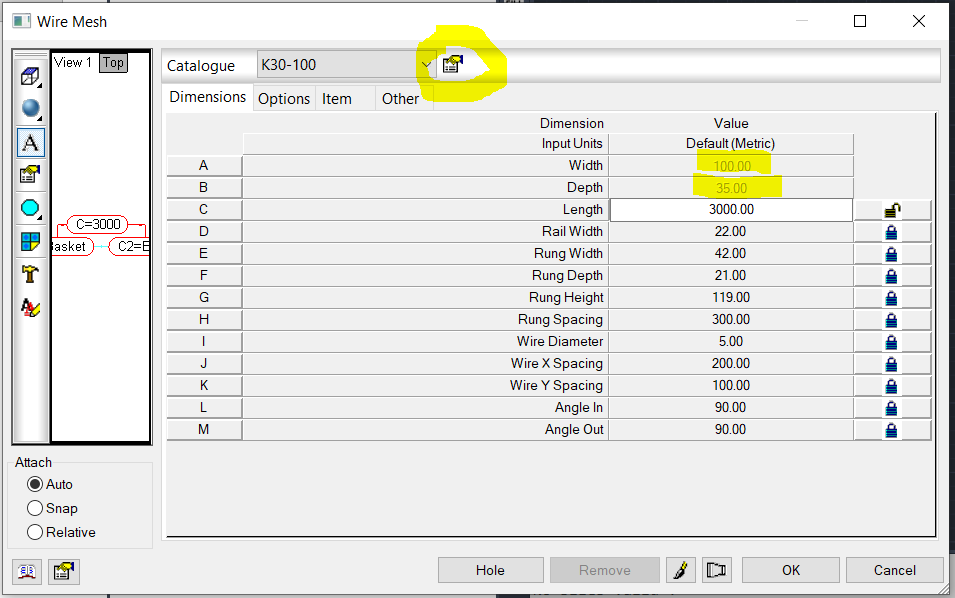Enable Snap attachment mode
Screen dimensions: 955x598
34,508
